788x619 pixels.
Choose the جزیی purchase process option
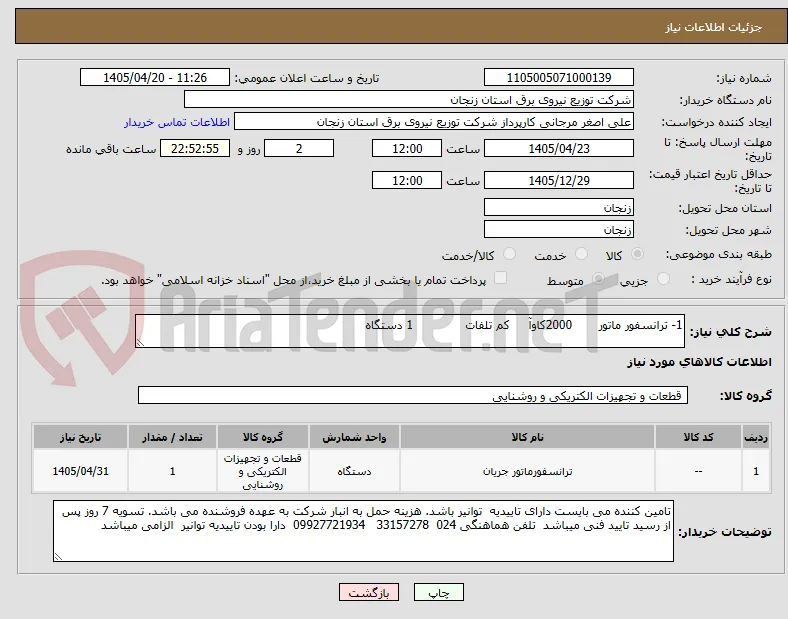(663, 278)
